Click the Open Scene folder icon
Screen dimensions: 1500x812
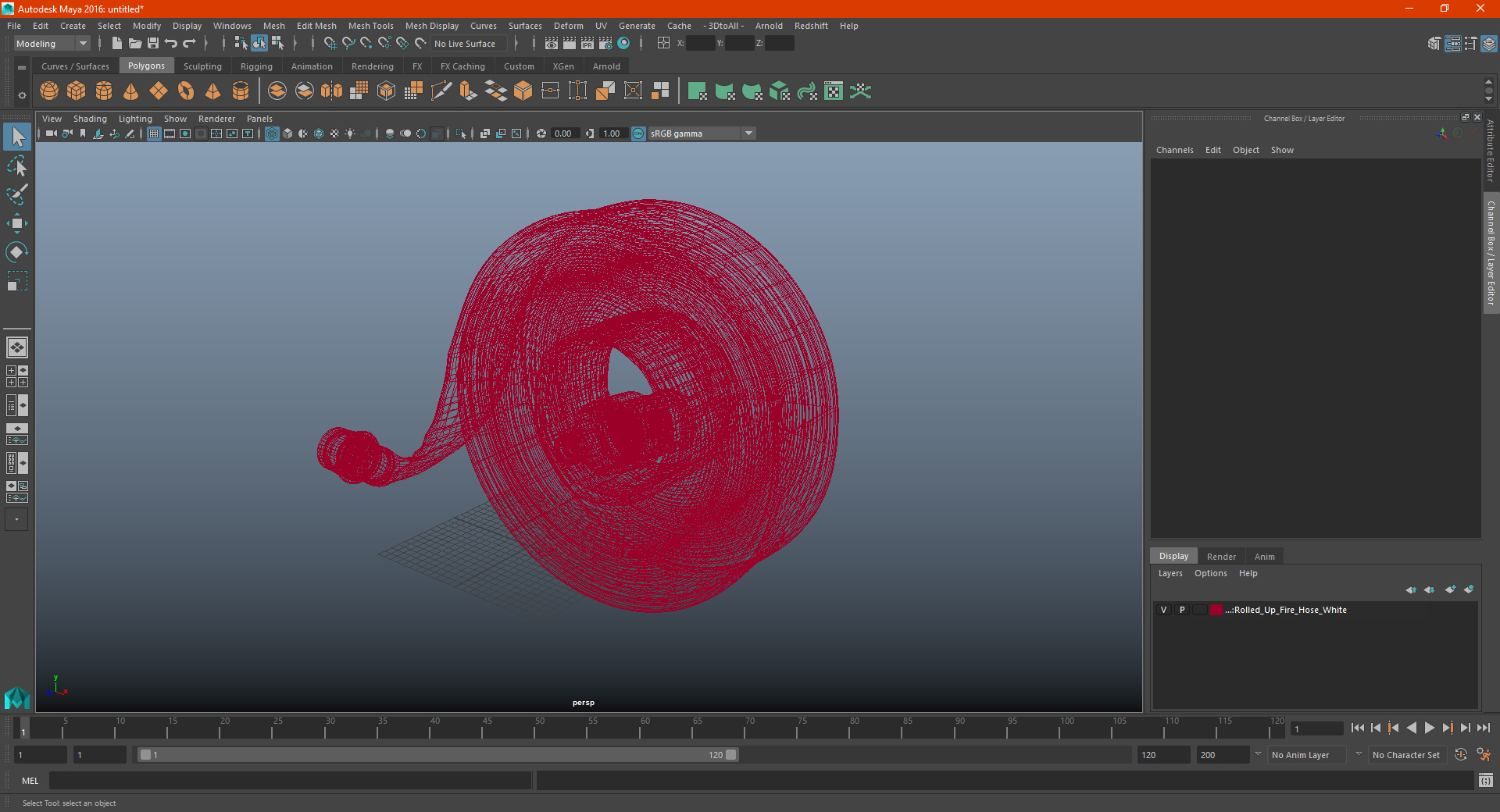point(135,44)
